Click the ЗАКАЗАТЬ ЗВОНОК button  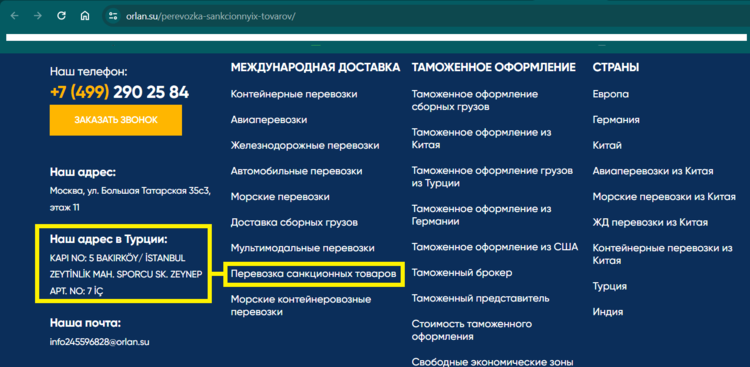pos(116,120)
